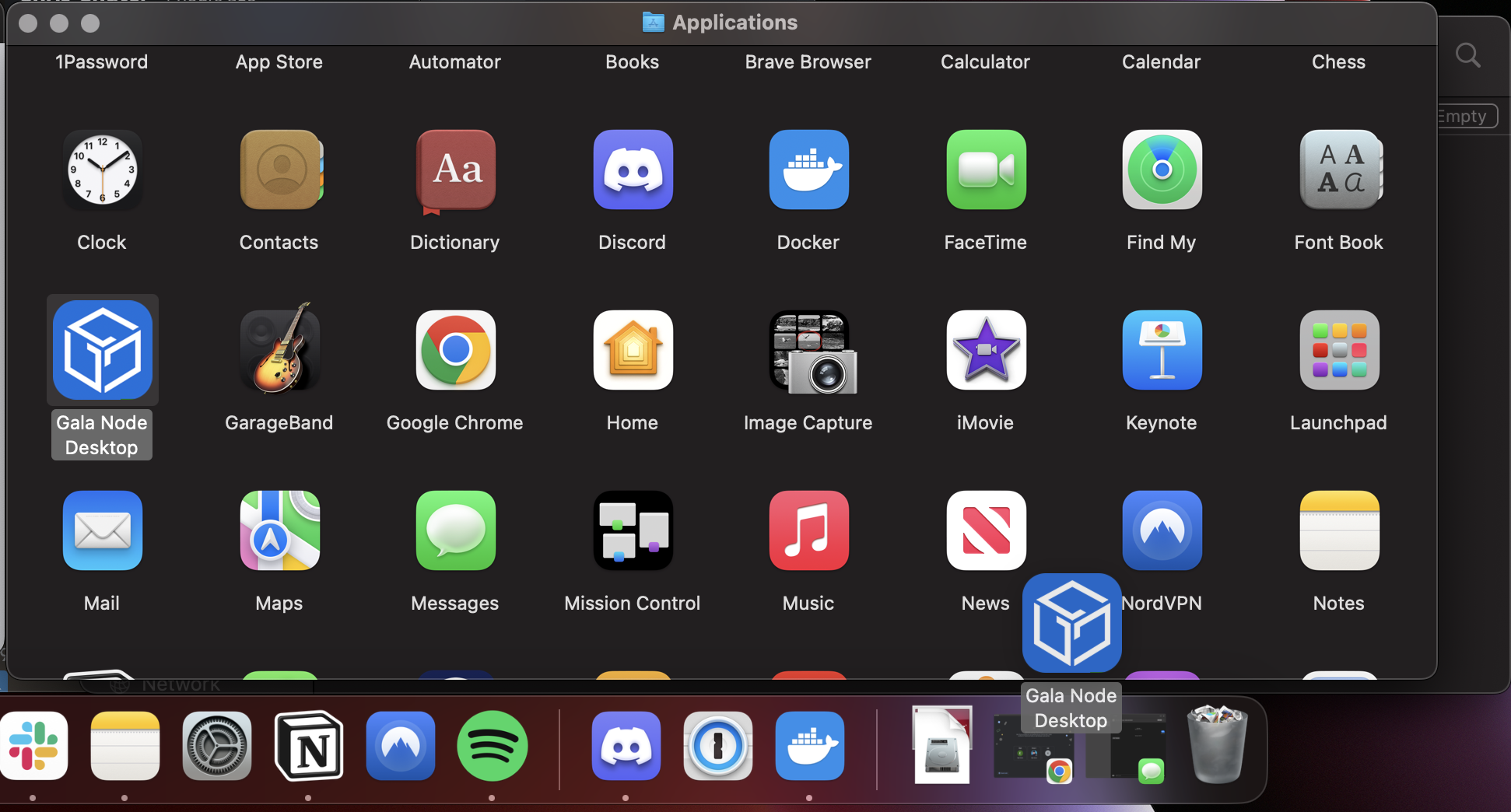Open the Music app icon
This screenshot has height=812, width=1511.
808,530
